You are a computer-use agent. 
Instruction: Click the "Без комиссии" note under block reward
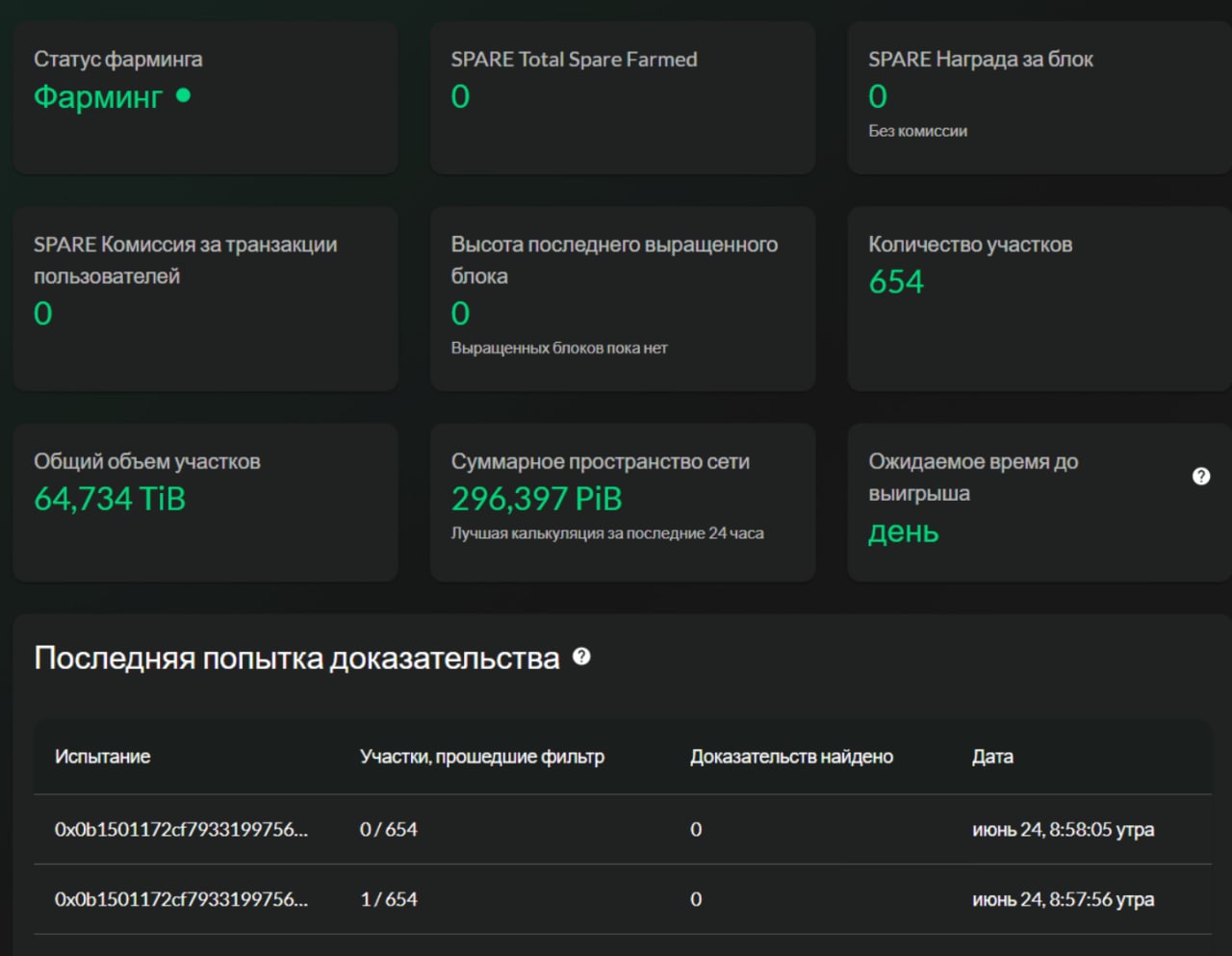pyautogui.click(x=917, y=131)
